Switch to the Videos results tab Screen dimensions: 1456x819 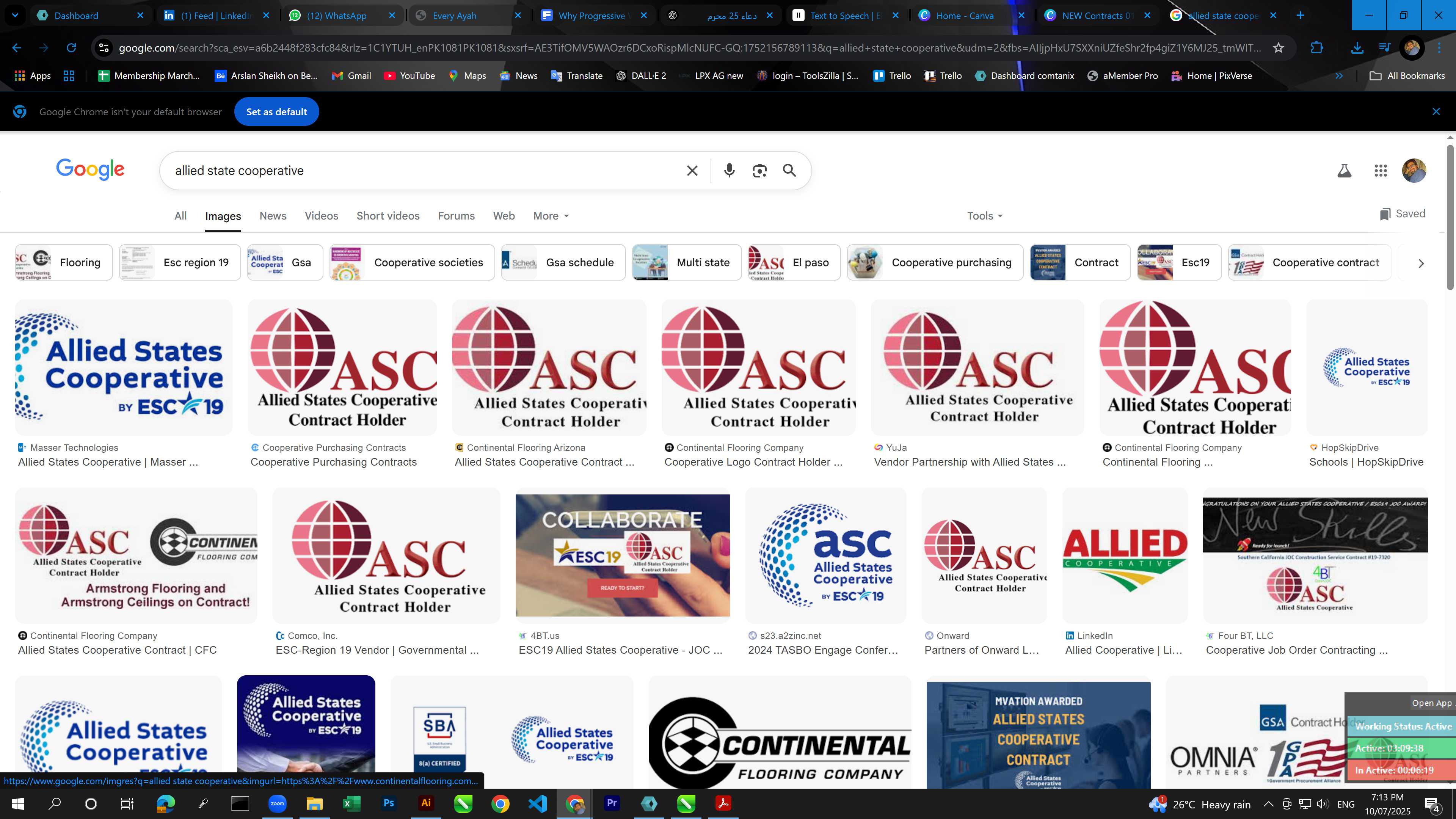pyautogui.click(x=322, y=216)
